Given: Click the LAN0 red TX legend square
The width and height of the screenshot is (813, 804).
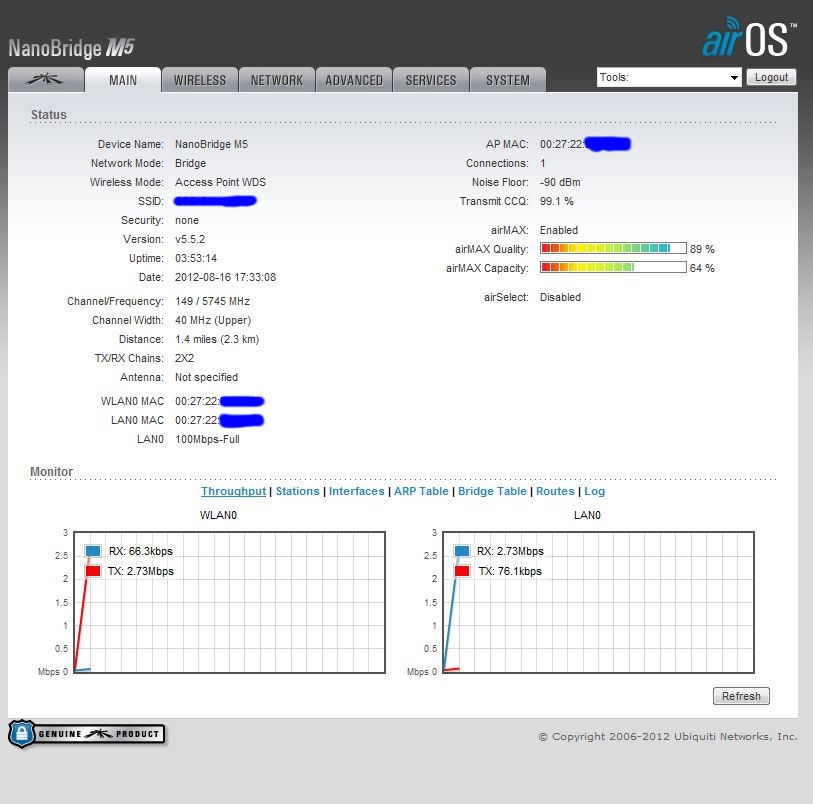Looking at the screenshot, I should click(462, 571).
